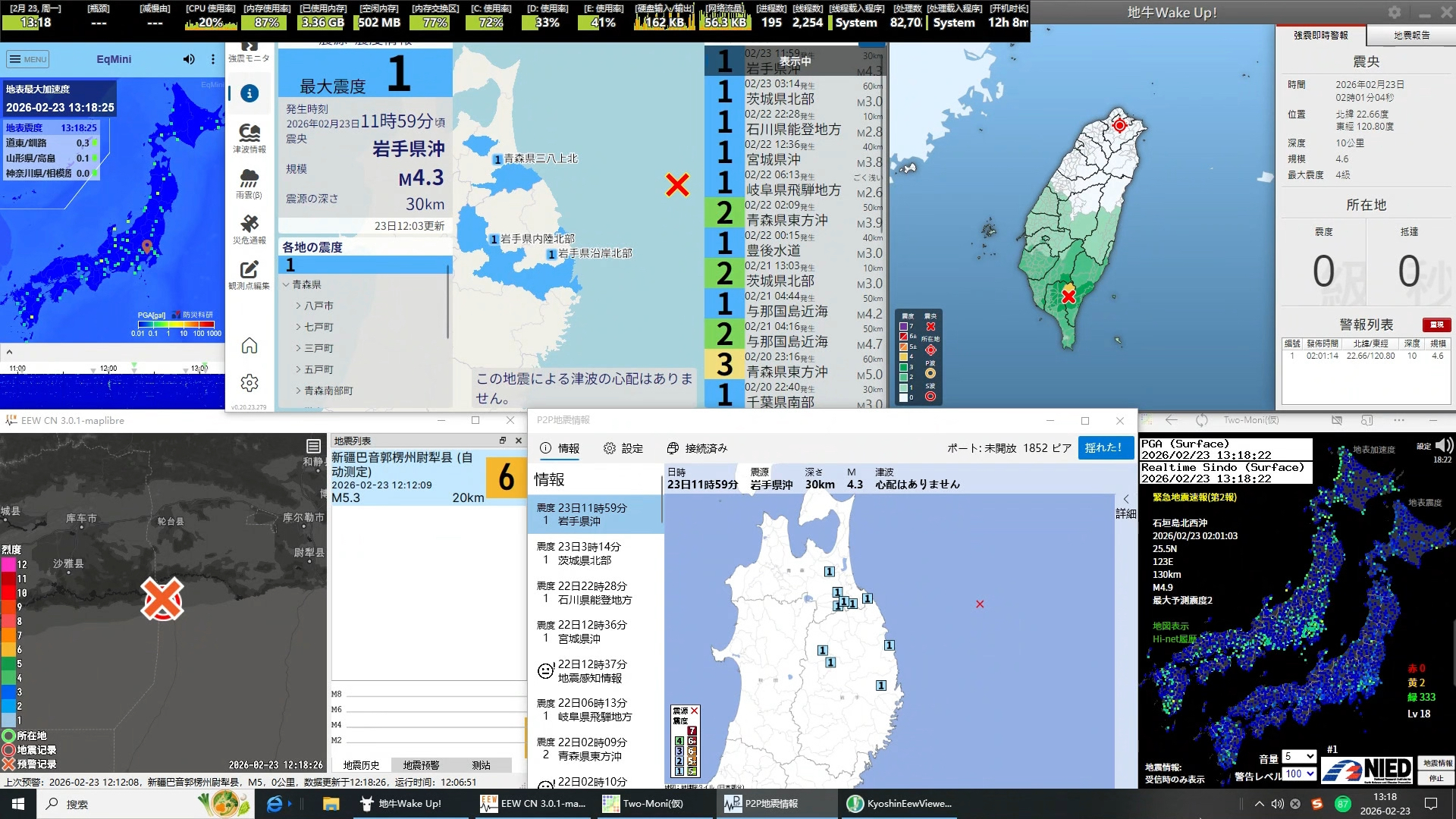Open the 地牛Wake Up! settings gear icon
1456x819 pixels.
[1395, 12]
